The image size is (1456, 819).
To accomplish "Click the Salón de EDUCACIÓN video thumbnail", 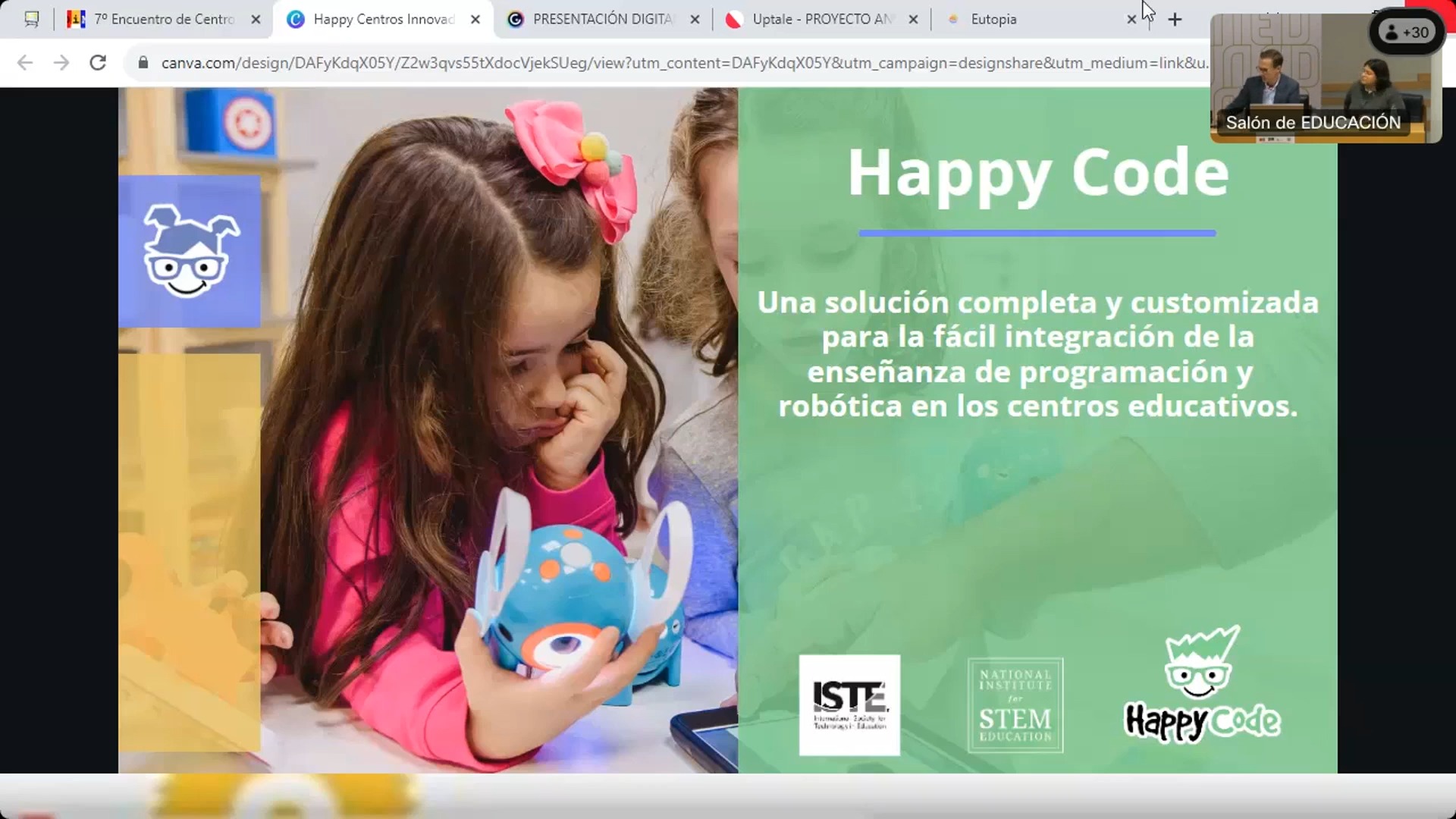I will pos(1326,78).
